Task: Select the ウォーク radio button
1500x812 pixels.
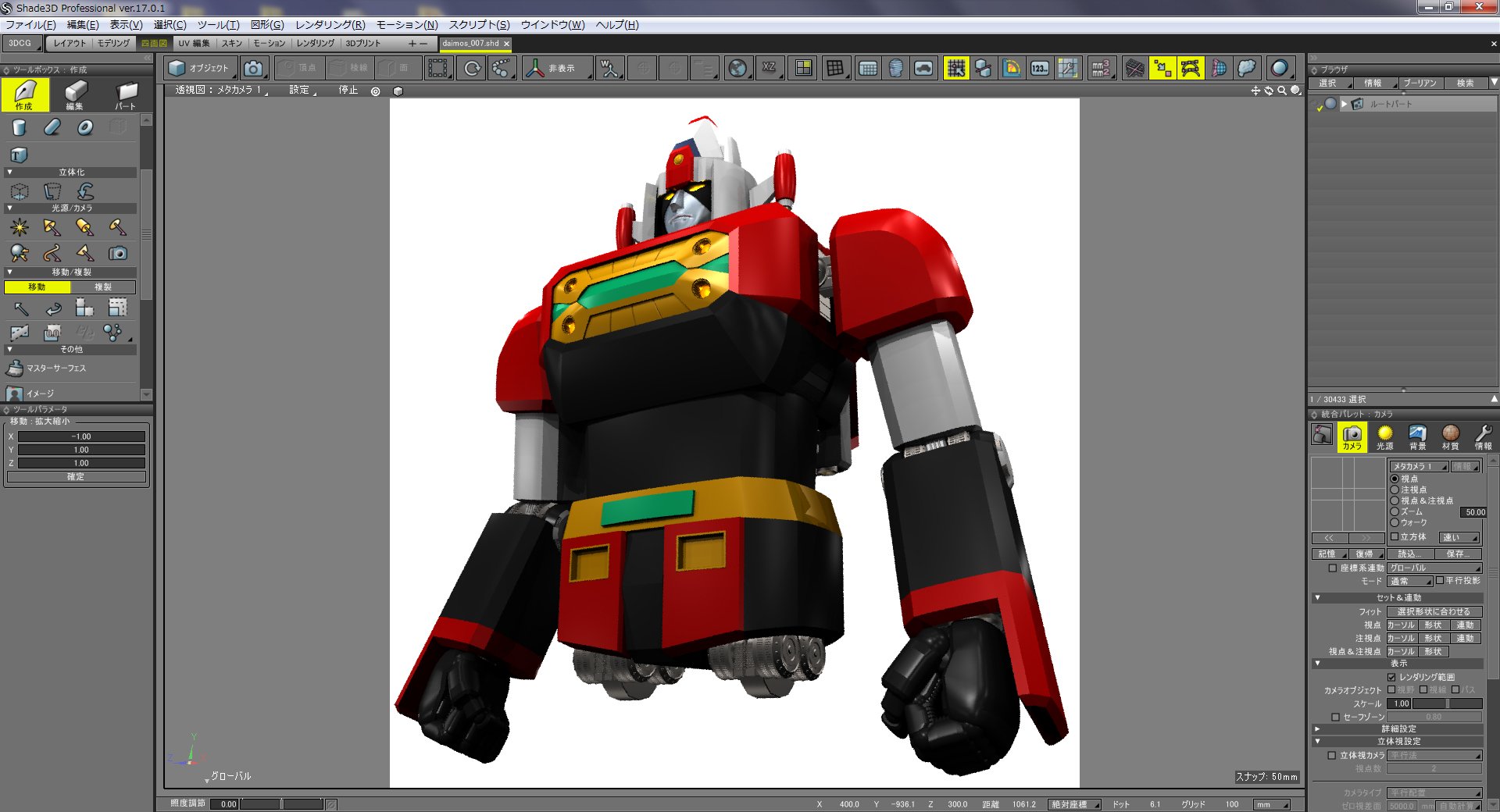Action: 1394,522
